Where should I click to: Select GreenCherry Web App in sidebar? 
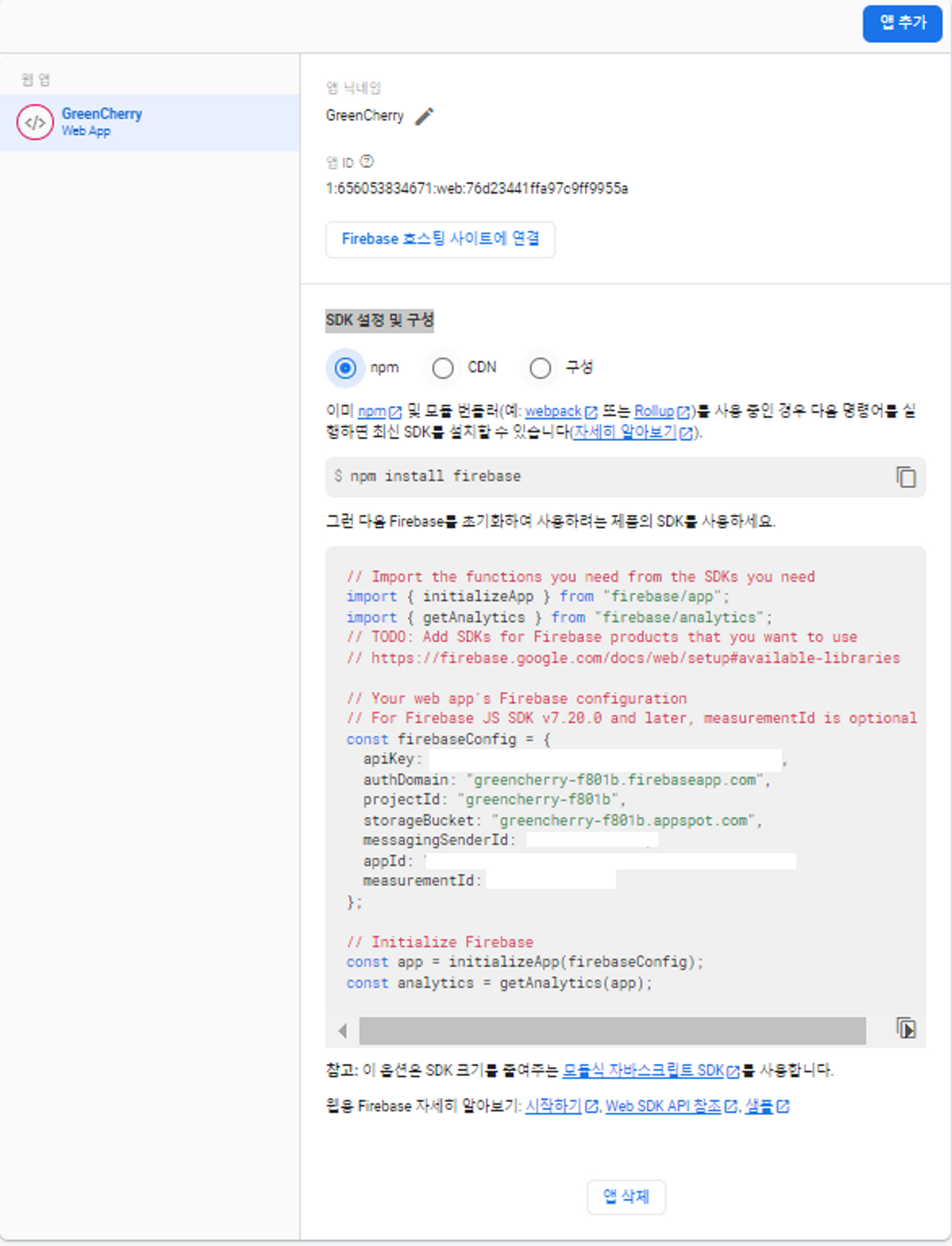tap(149, 122)
